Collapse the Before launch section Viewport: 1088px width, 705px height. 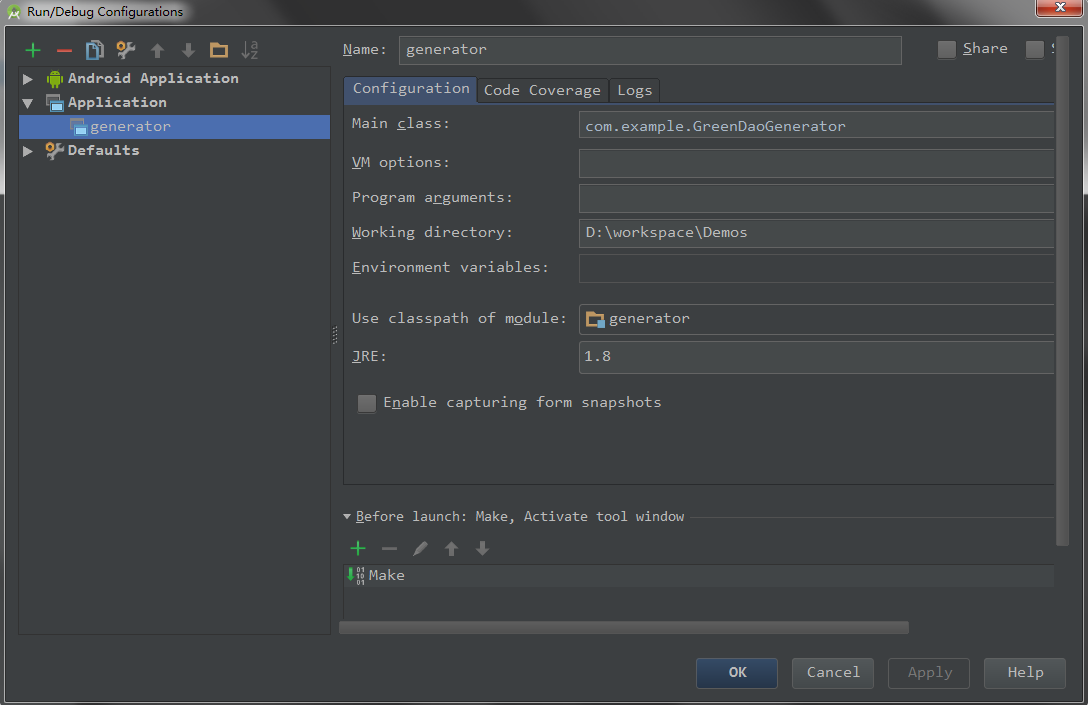(347, 517)
